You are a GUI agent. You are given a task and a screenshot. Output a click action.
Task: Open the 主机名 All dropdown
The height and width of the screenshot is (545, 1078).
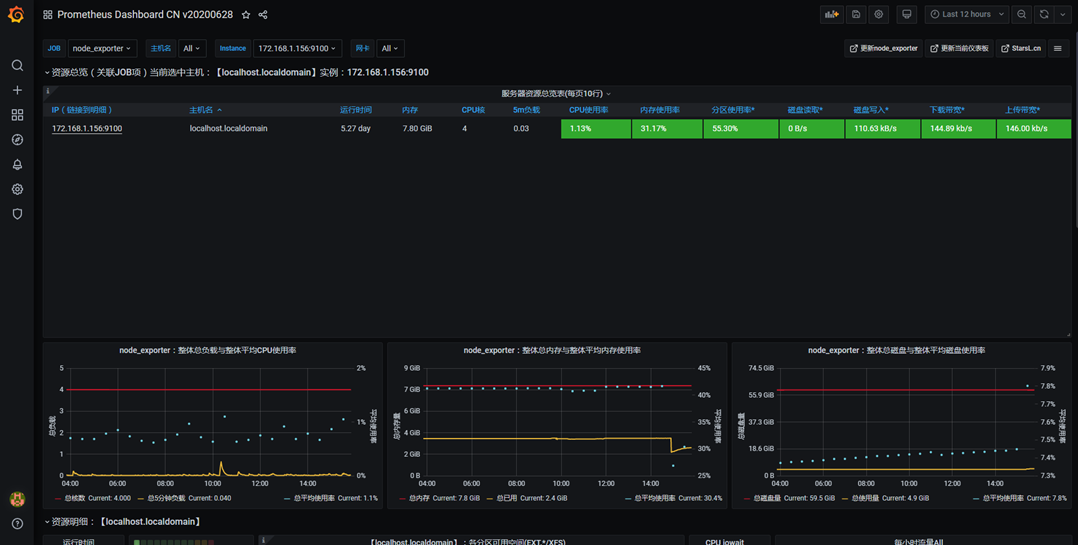[x=192, y=48]
